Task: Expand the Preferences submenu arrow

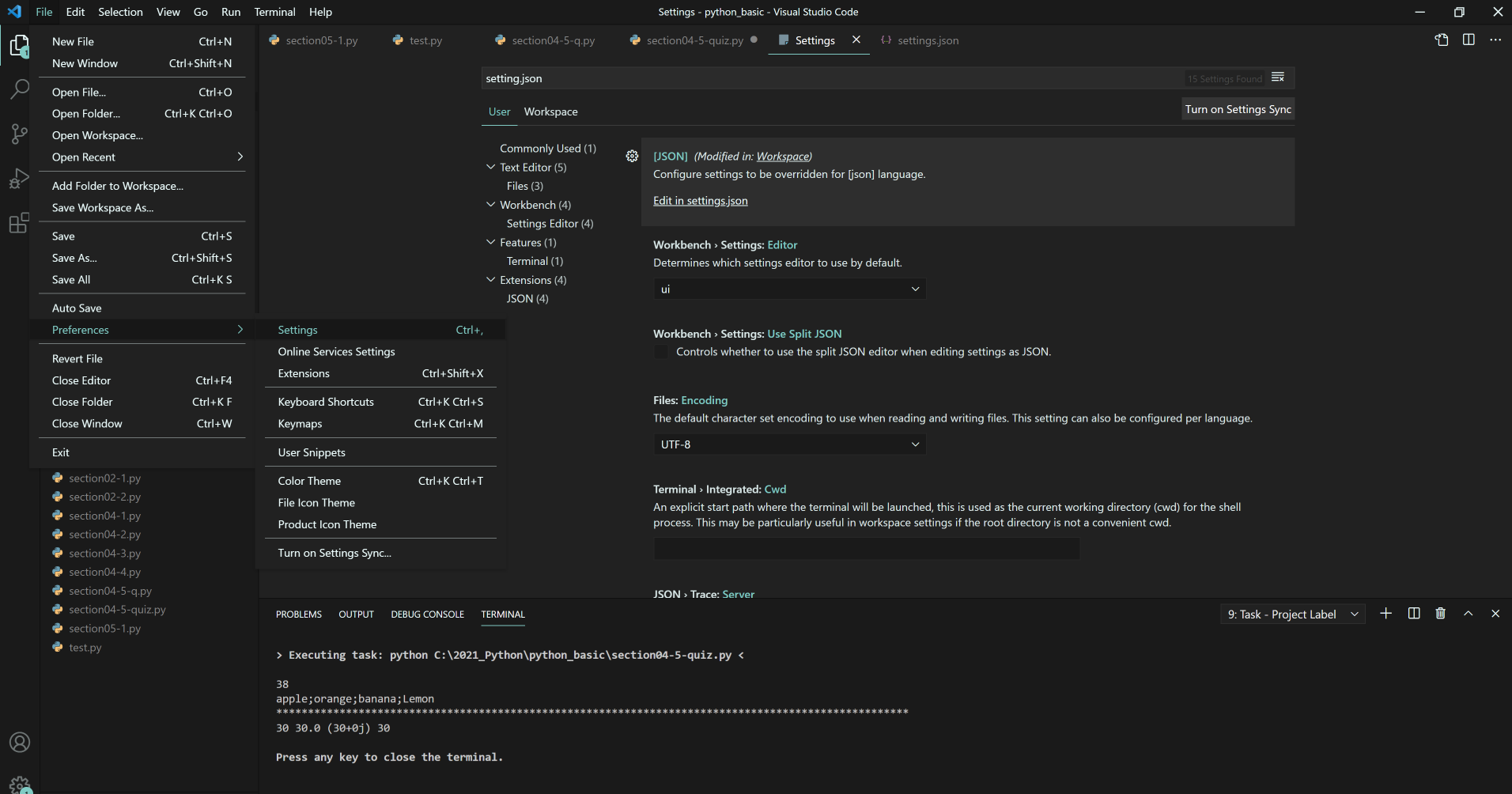Action: (x=240, y=330)
